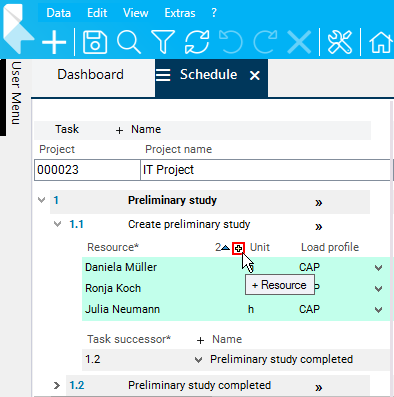394x397 pixels.
Task: Close the Schedule tab
Action: pyautogui.click(x=255, y=76)
